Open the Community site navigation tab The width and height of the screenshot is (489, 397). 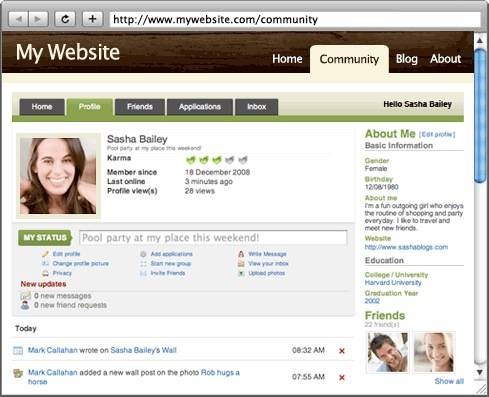coord(349,59)
